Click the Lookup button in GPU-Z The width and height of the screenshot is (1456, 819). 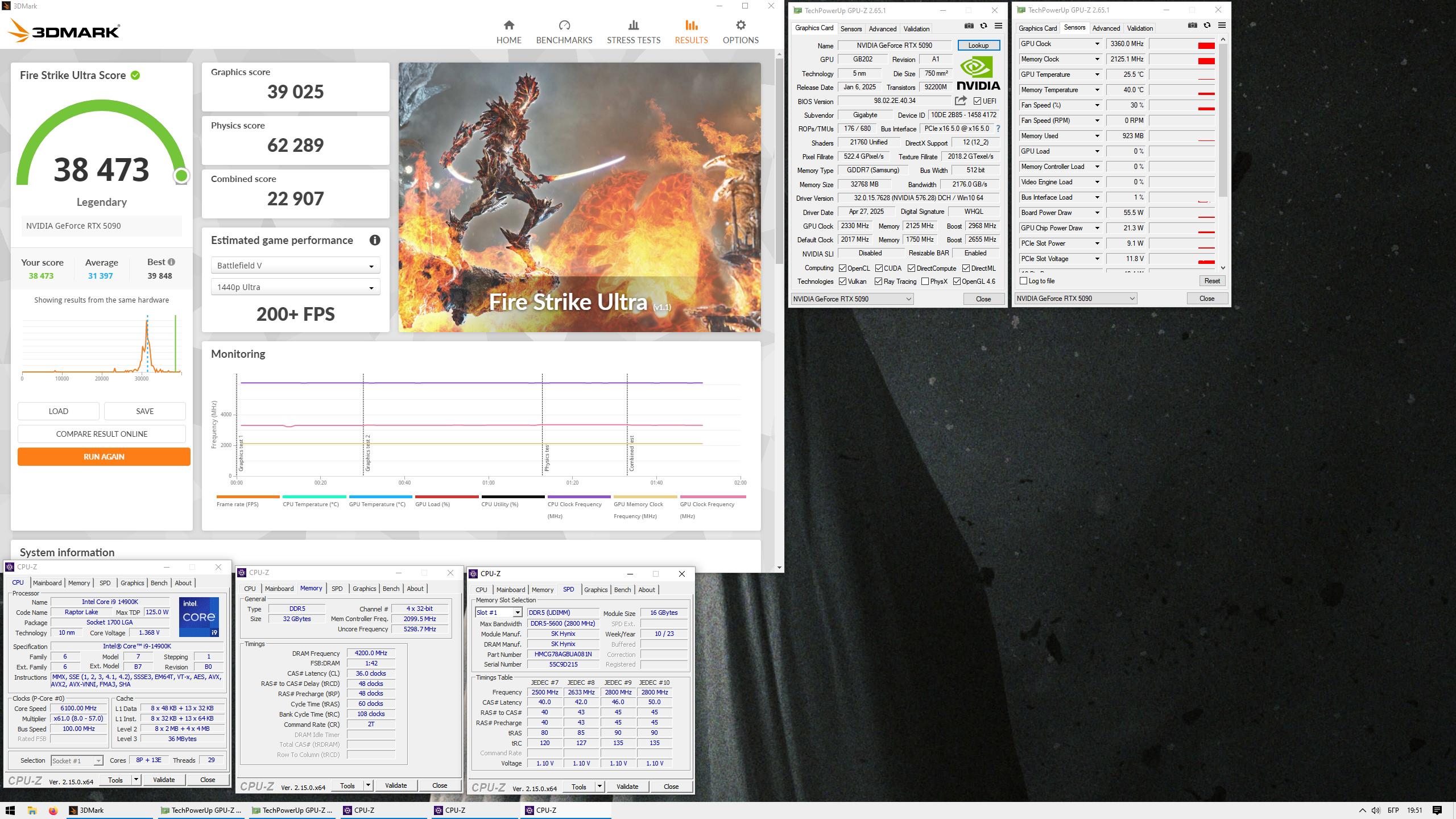point(978,45)
